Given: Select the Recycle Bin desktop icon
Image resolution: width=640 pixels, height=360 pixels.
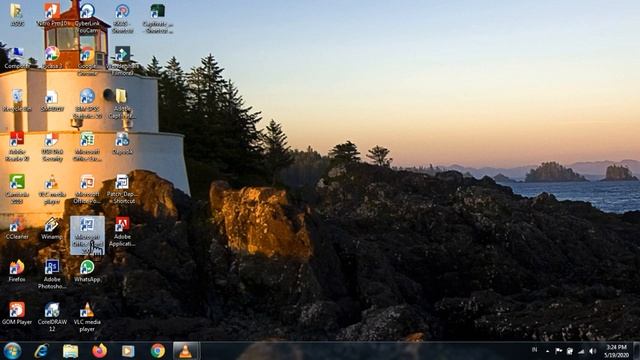Looking at the screenshot, I should pos(17,100).
